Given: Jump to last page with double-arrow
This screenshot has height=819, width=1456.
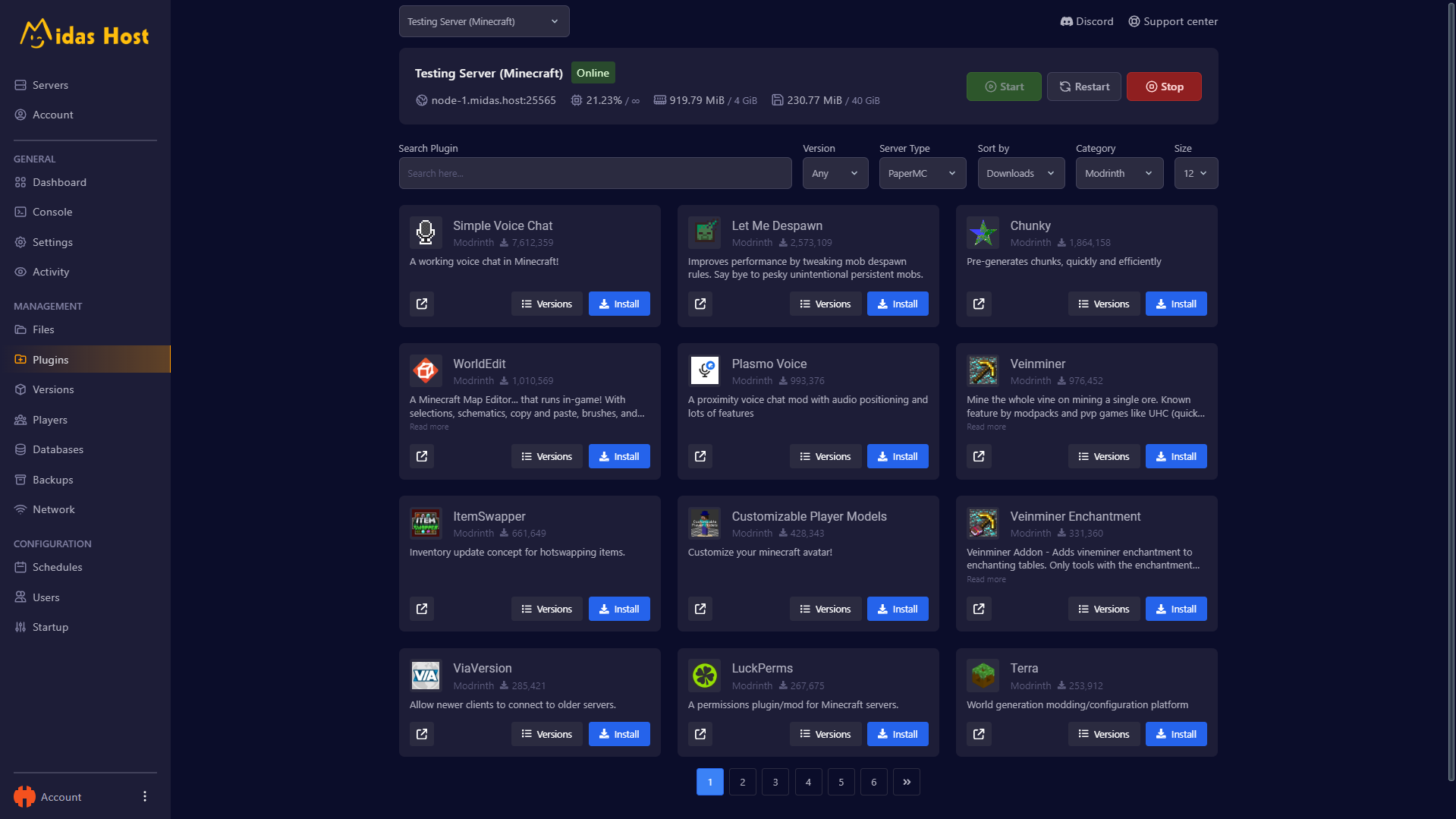Looking at the screenshot, I should click(x=907, y=782).
